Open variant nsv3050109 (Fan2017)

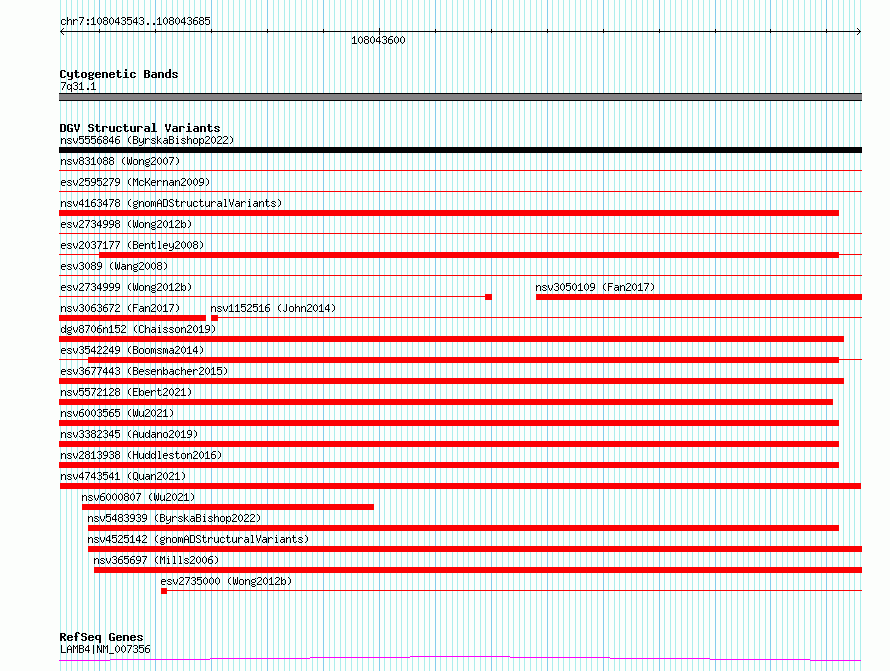coord(595,287)
